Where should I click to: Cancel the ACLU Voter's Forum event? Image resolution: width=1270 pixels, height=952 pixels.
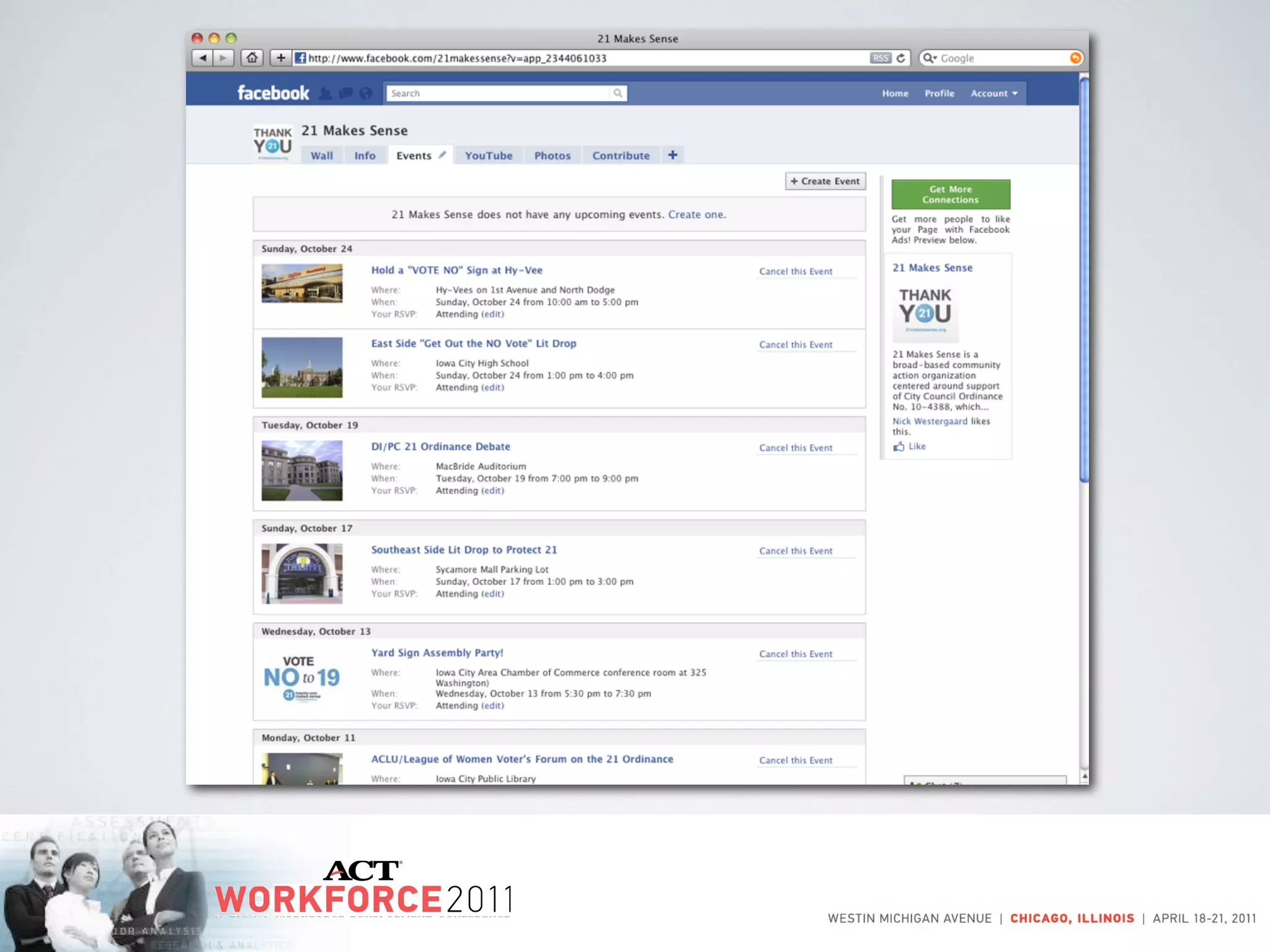point(796,760)
